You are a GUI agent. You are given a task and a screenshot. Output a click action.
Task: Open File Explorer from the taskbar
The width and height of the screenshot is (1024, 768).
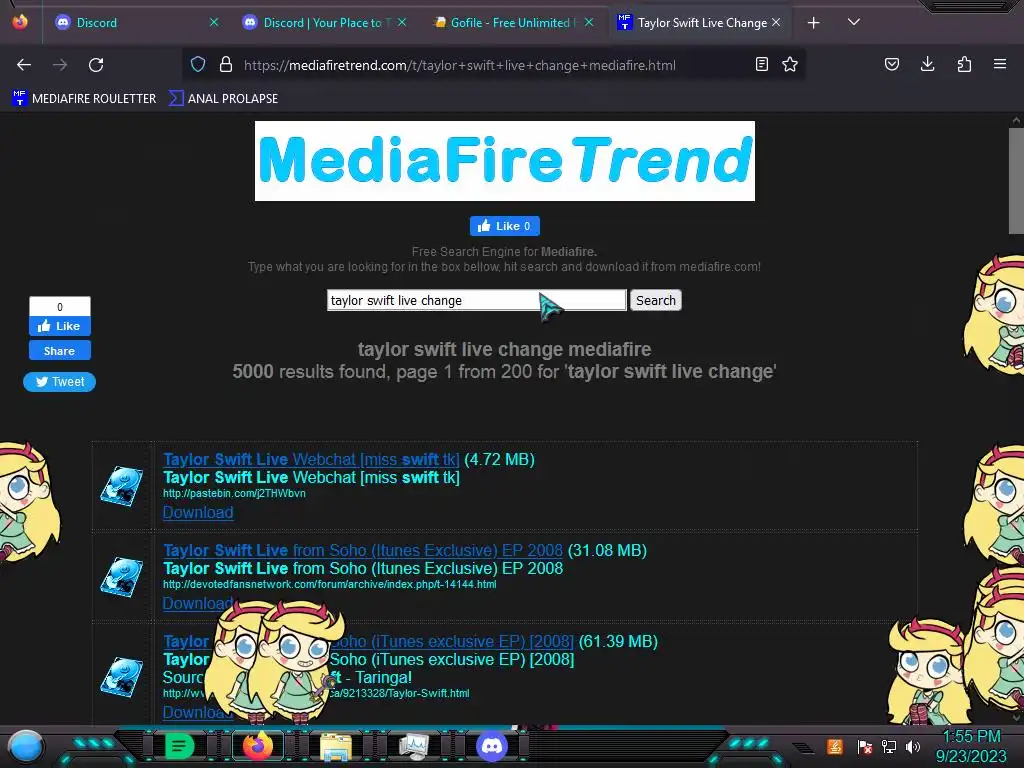click(336, 746)
